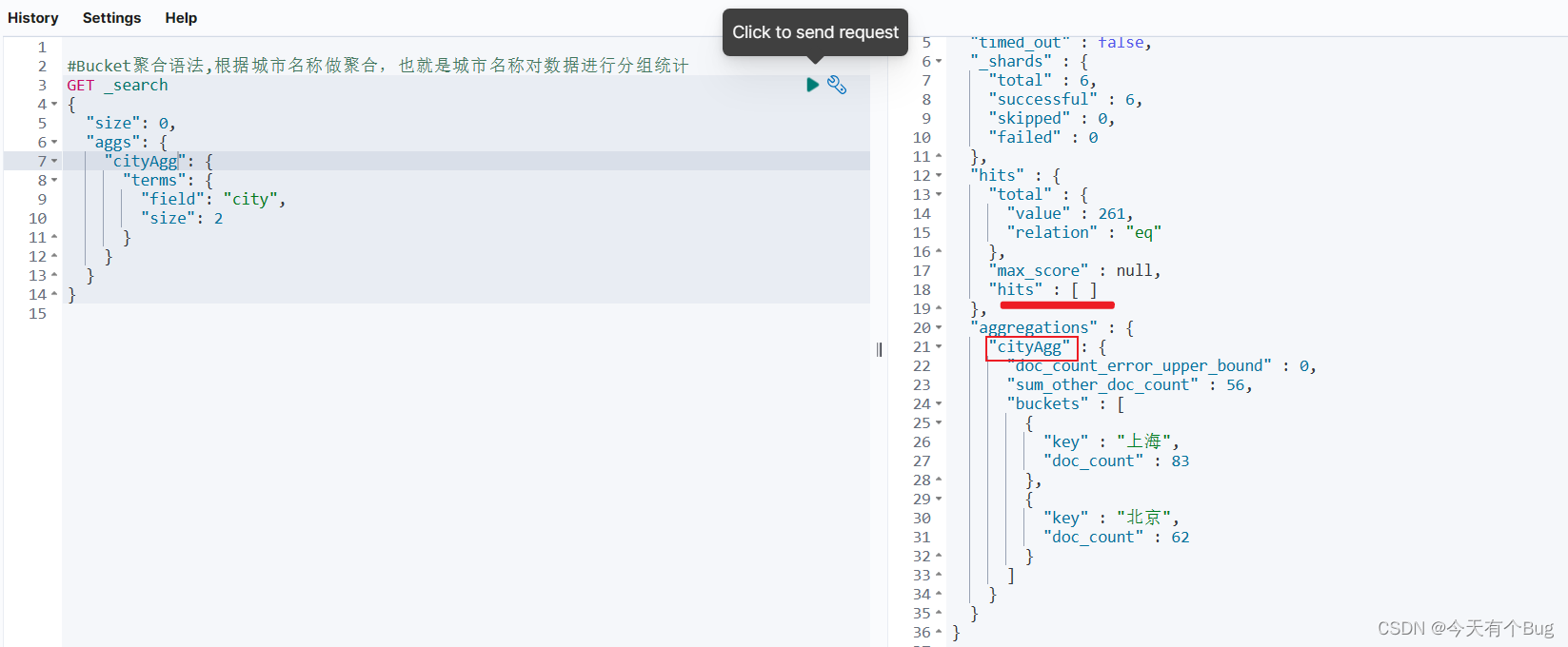Click the "buckets" key in response
The height and width of the screenshot is (647, 1568).
[1047, 403]
